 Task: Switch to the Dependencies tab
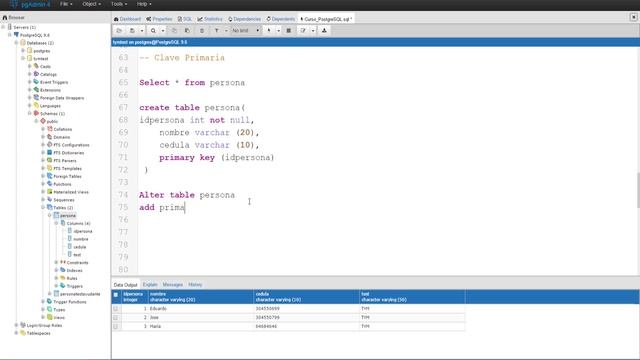pos(244,19)
